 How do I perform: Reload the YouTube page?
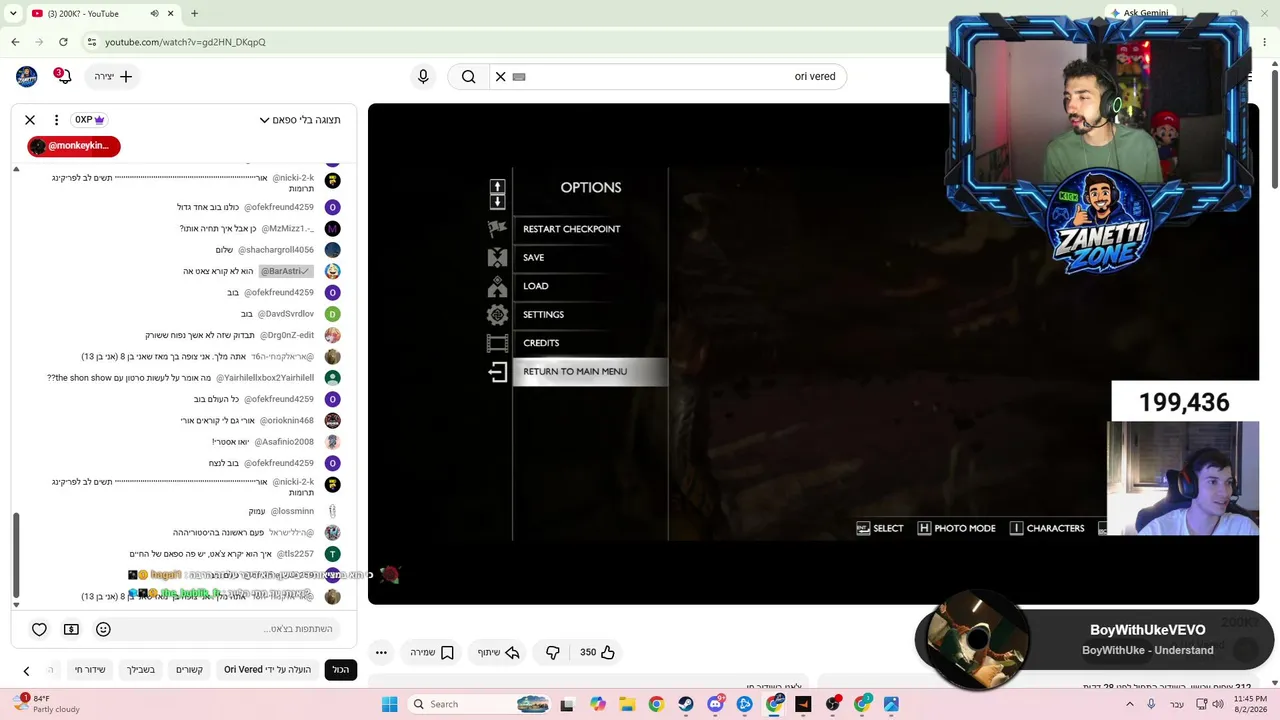tap(63, 42)
